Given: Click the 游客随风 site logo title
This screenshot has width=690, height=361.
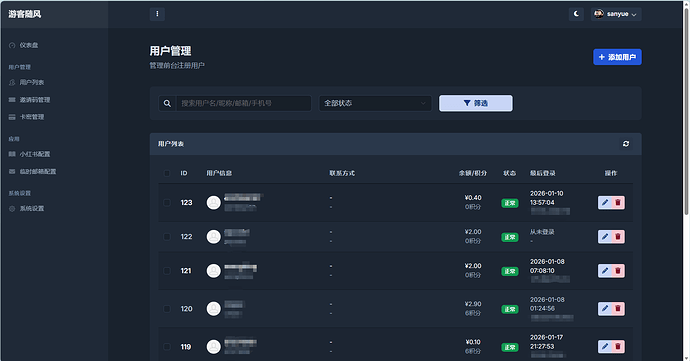Looking at the screenshot, I should click(25, 14).
